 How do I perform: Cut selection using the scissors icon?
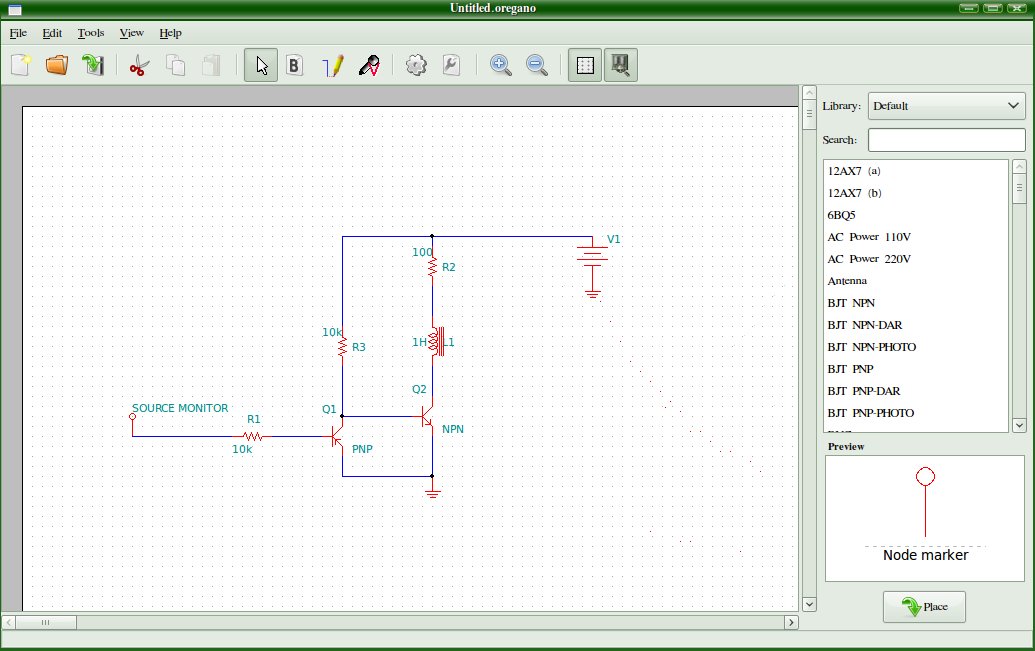tap(139, 66)
